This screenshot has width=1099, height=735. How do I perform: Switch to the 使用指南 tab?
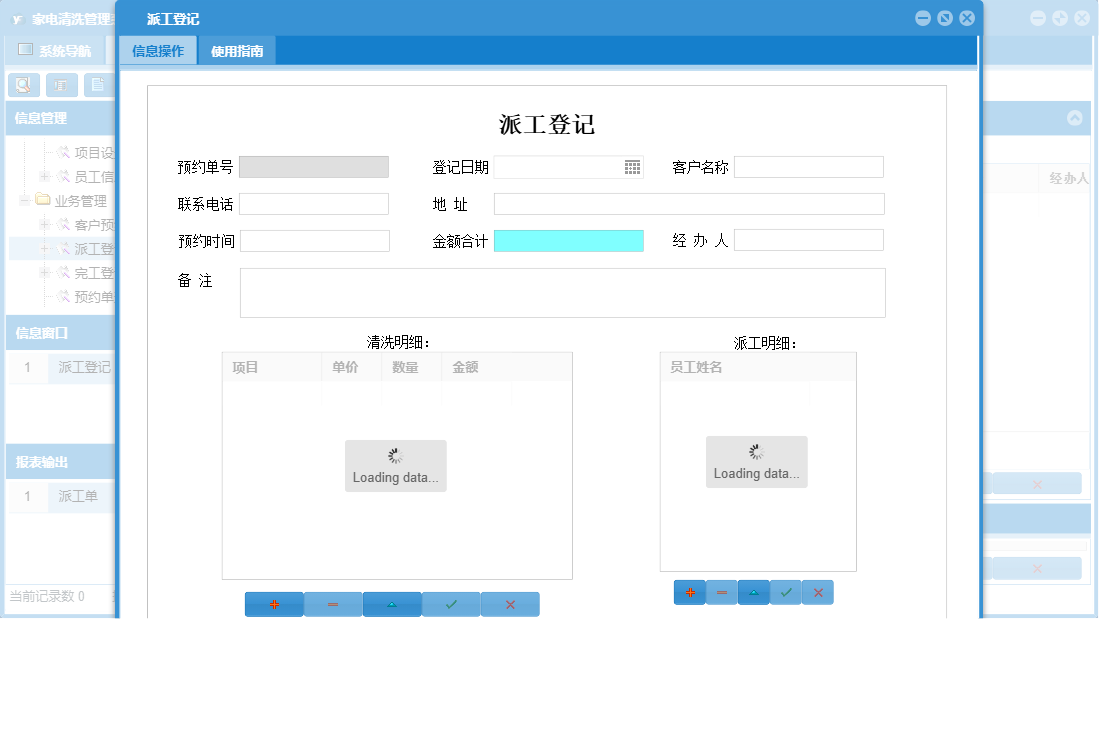237,49
